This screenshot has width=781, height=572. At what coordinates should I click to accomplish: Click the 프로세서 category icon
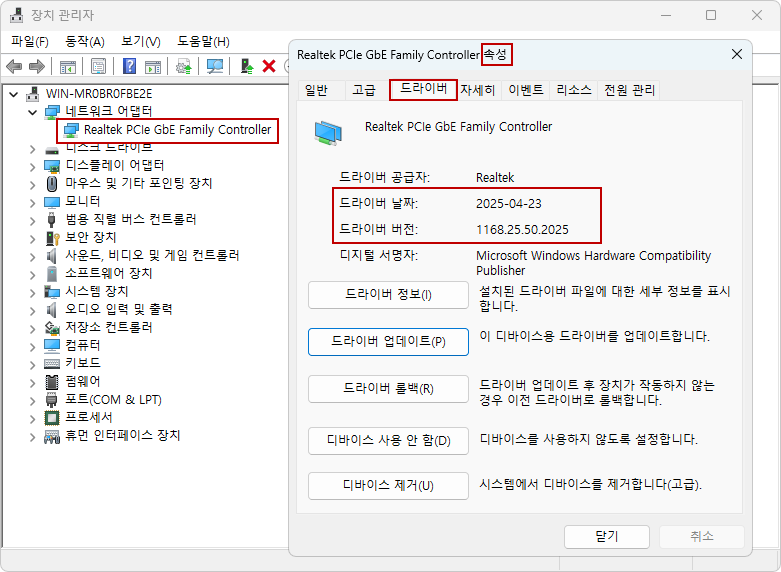click(52, 418)
